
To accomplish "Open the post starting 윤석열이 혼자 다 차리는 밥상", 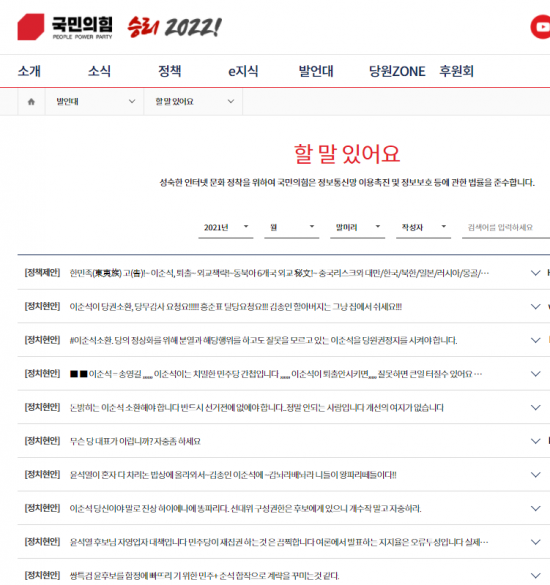I will (x=233, y=475).
